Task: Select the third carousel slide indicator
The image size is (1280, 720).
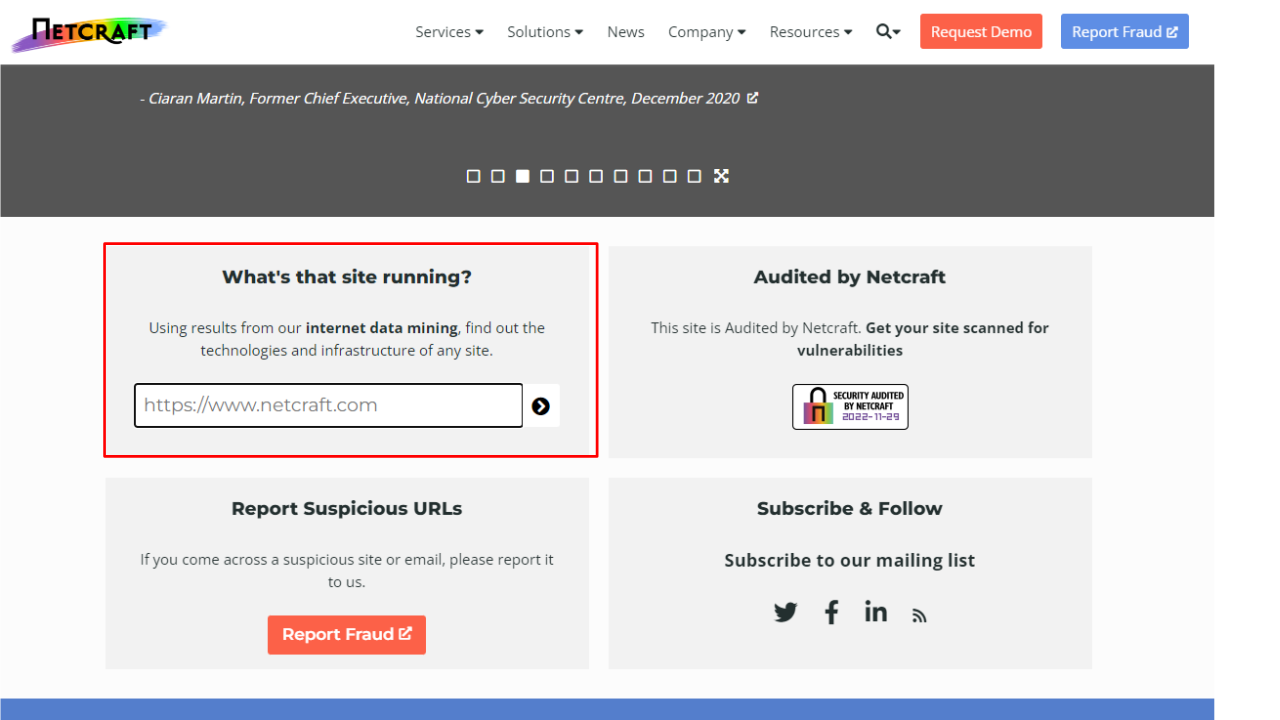Action: click(x=522, y=176)
